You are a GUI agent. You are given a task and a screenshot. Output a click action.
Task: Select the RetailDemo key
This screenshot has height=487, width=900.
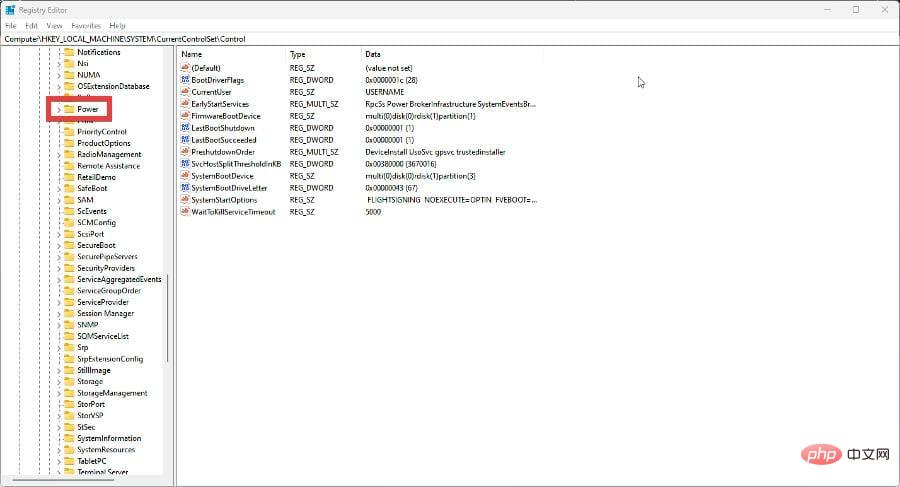(x=96, y=177)
